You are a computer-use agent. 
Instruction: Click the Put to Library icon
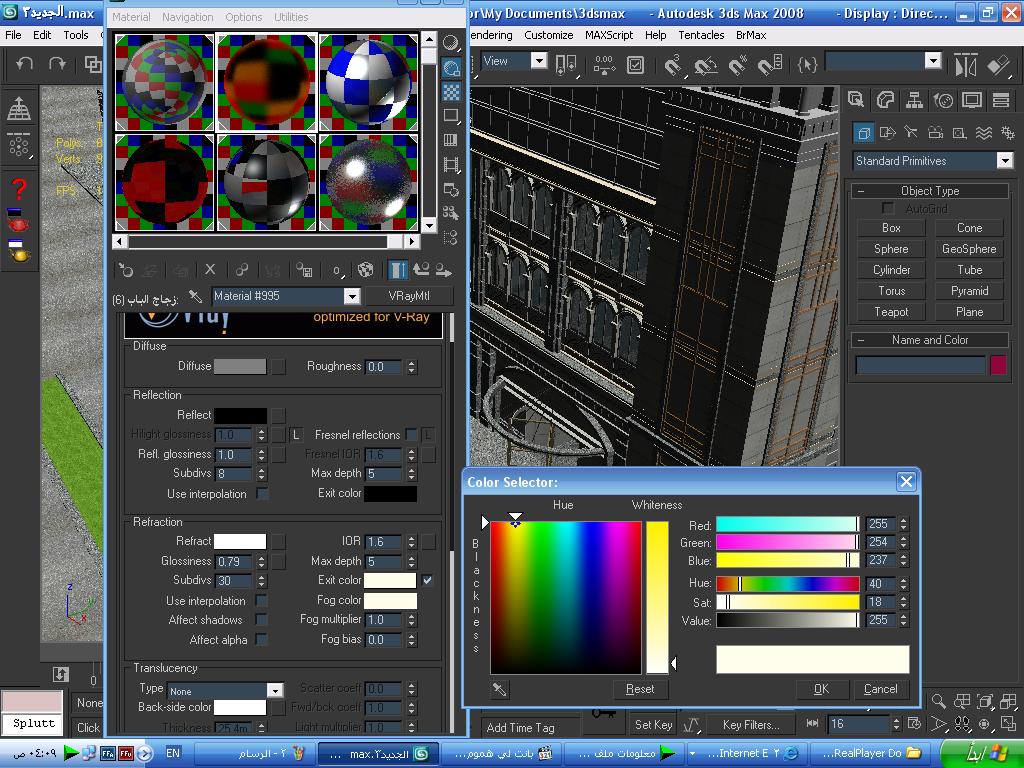[304, 270]
